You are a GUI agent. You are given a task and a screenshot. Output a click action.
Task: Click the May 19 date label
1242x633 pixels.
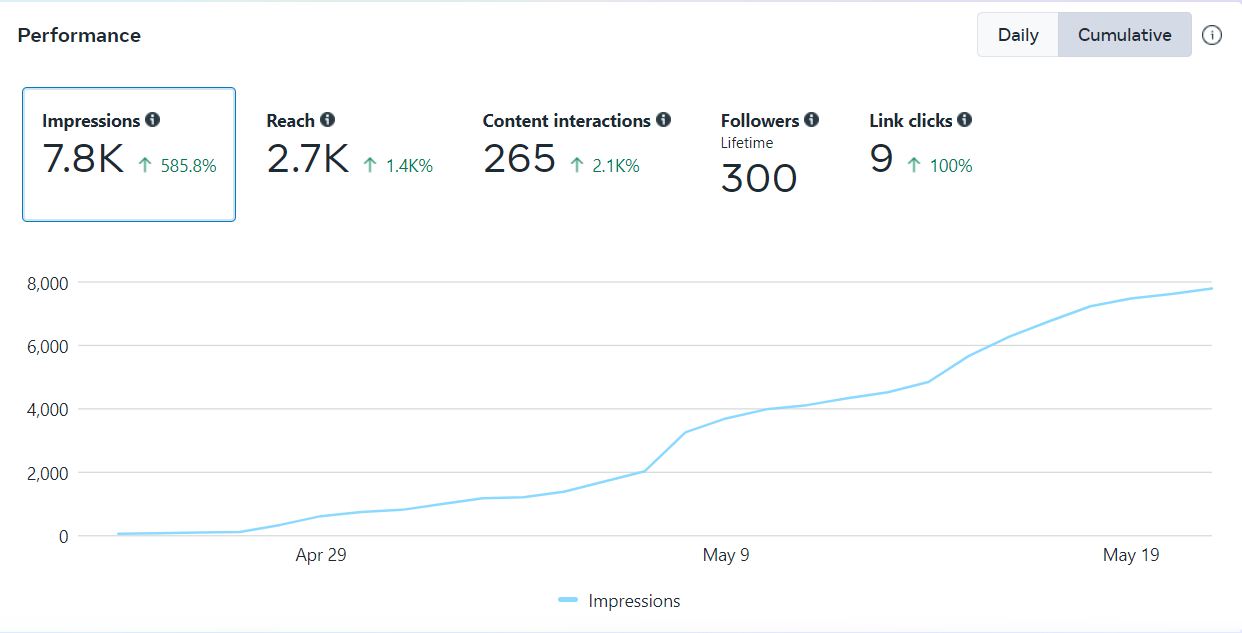(x=1131, y=555)
